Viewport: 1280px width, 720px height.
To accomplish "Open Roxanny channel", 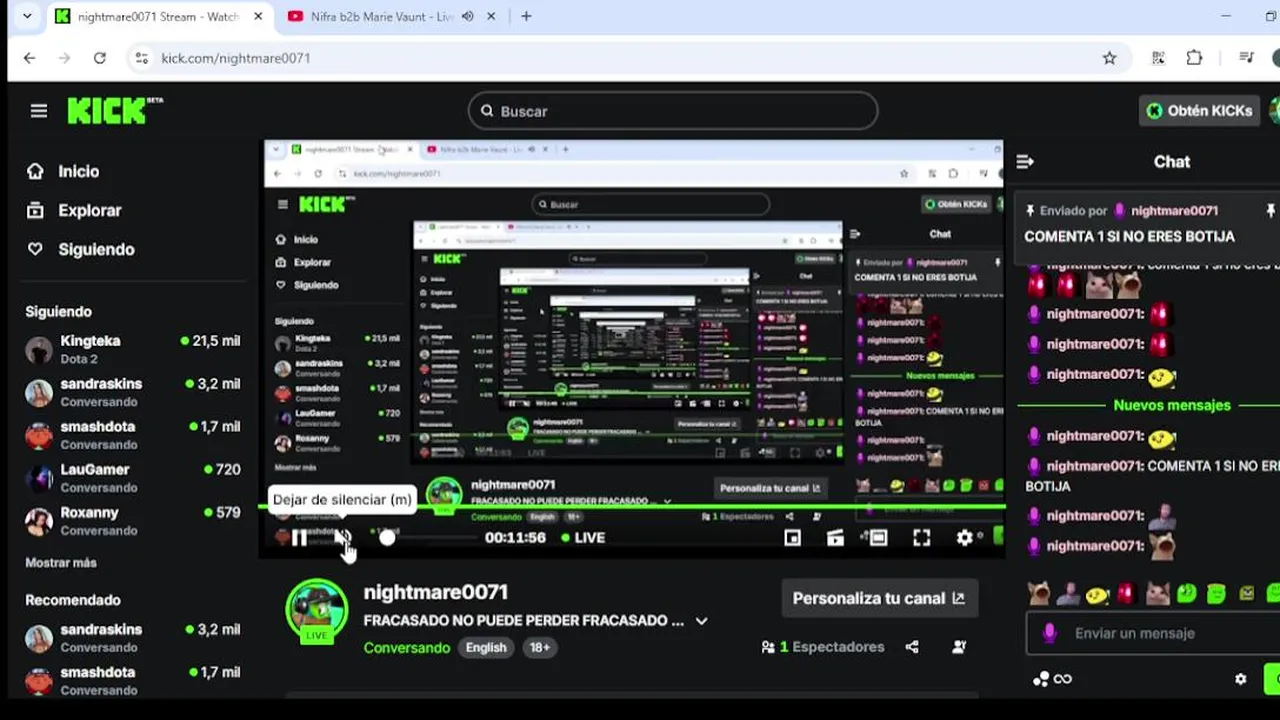I will coord(133,521).
